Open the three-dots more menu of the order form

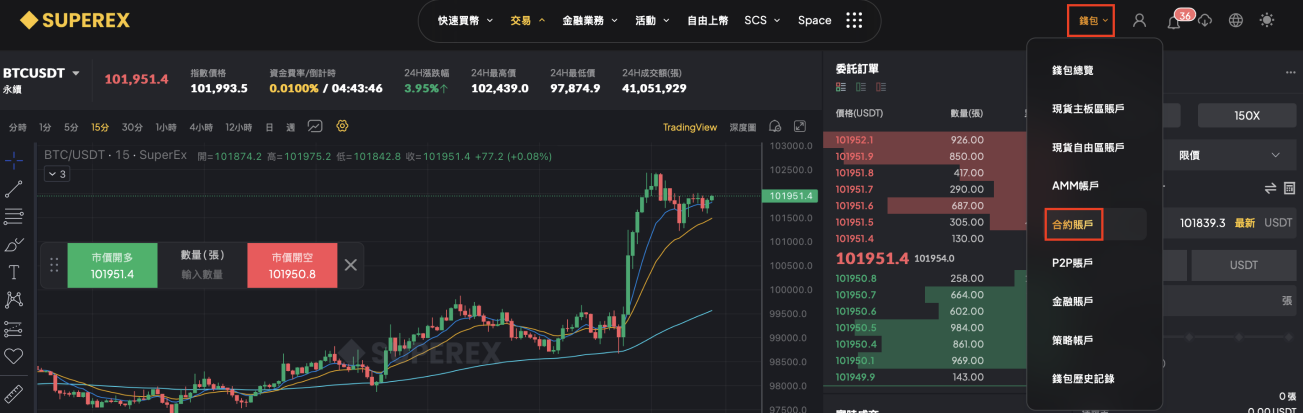pyautogui.click(x=1290, y=71)
